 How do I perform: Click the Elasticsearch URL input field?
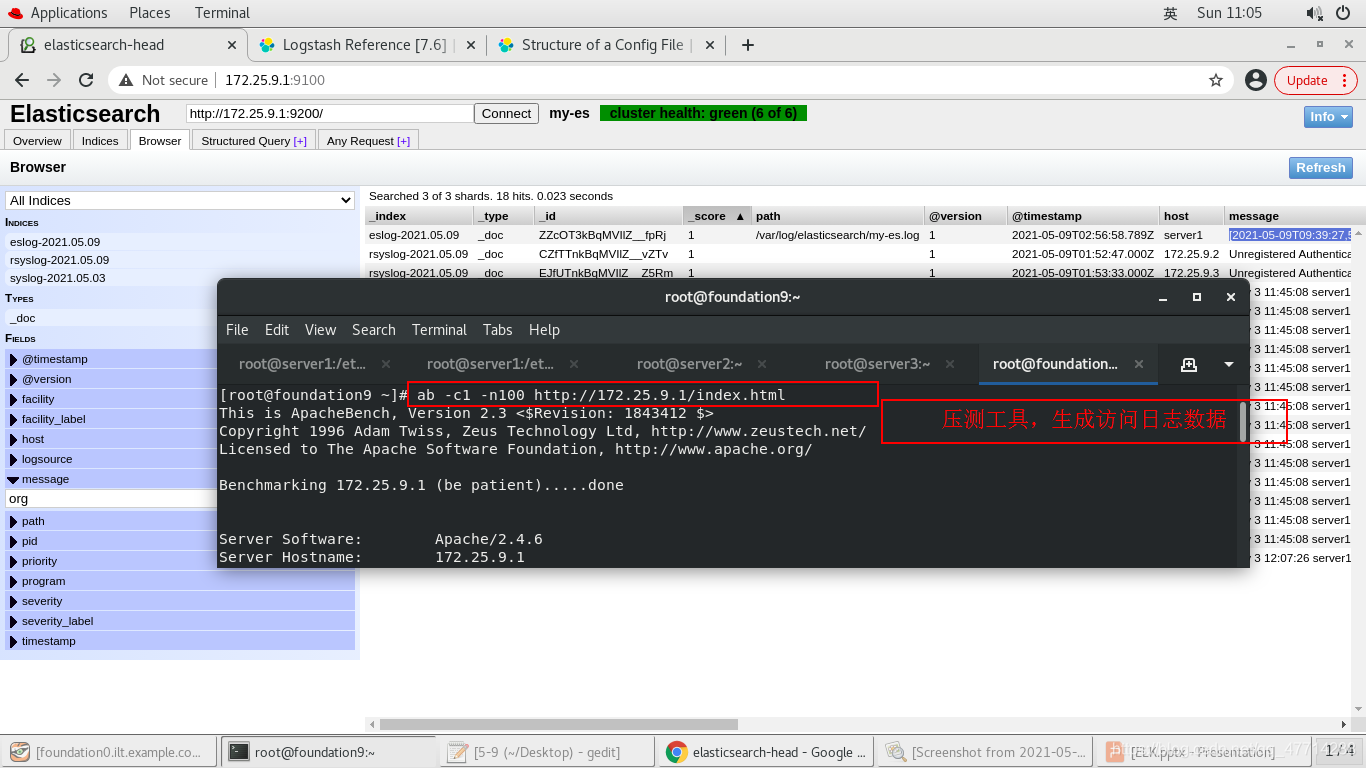click(329, 114)
